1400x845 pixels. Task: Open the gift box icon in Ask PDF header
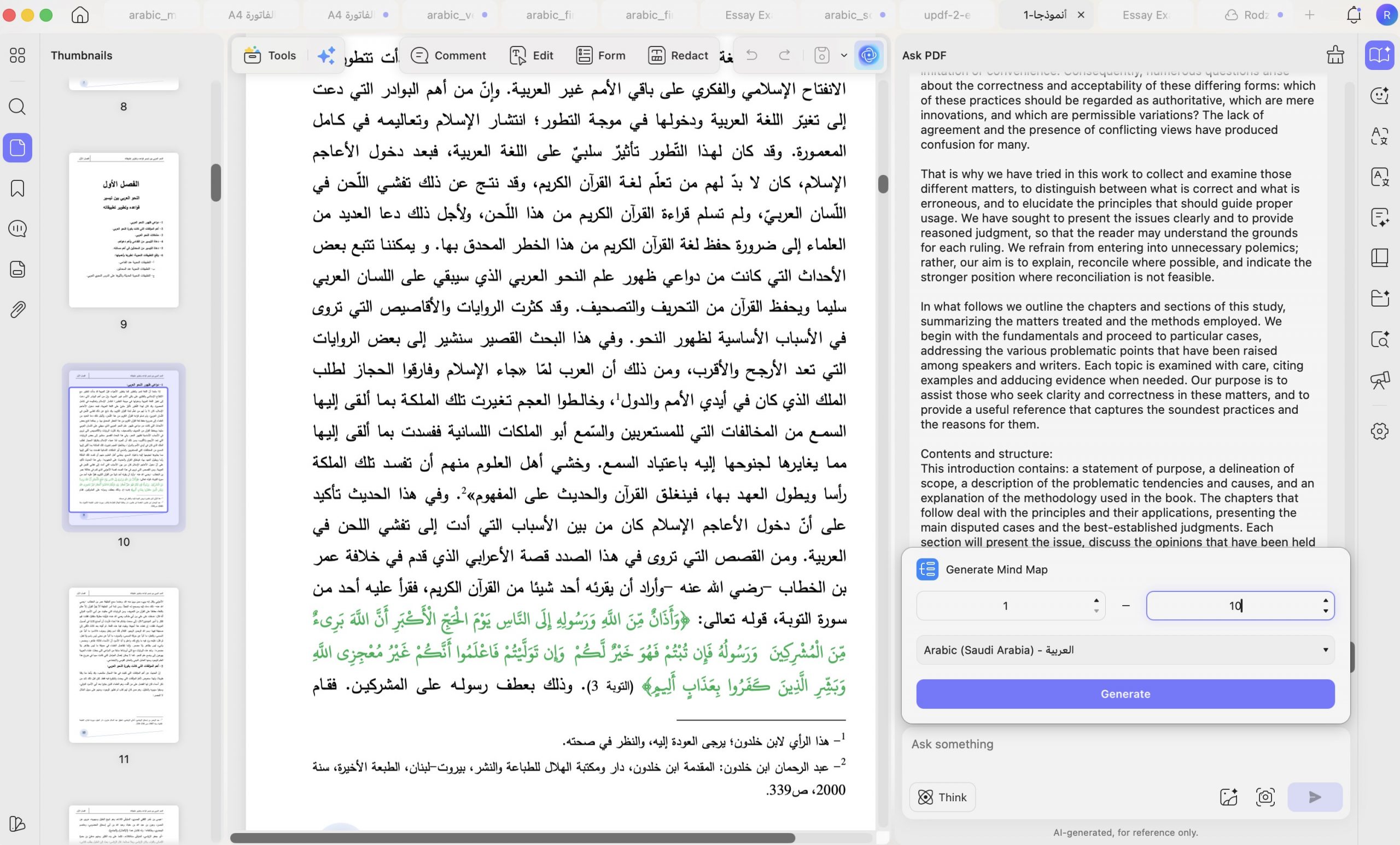1335,55
